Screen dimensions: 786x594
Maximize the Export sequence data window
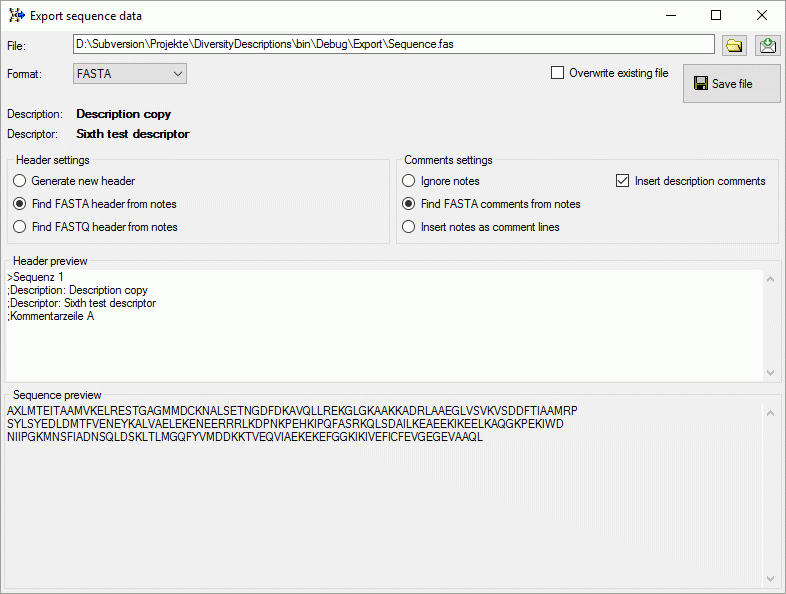pos(716,16)
